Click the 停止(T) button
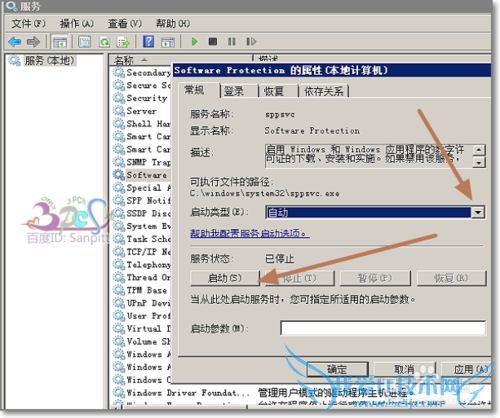500x418 pixels. coord(300,278)
